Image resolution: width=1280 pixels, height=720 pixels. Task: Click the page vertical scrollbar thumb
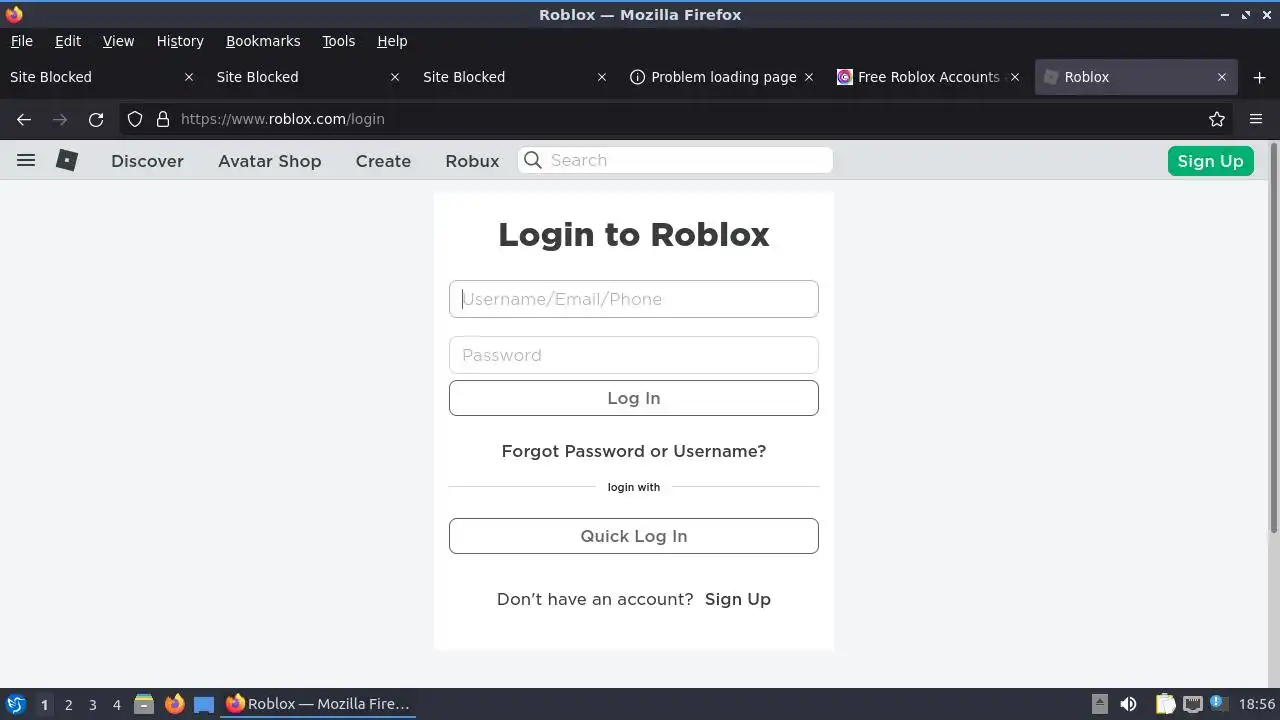(1273, 338)
